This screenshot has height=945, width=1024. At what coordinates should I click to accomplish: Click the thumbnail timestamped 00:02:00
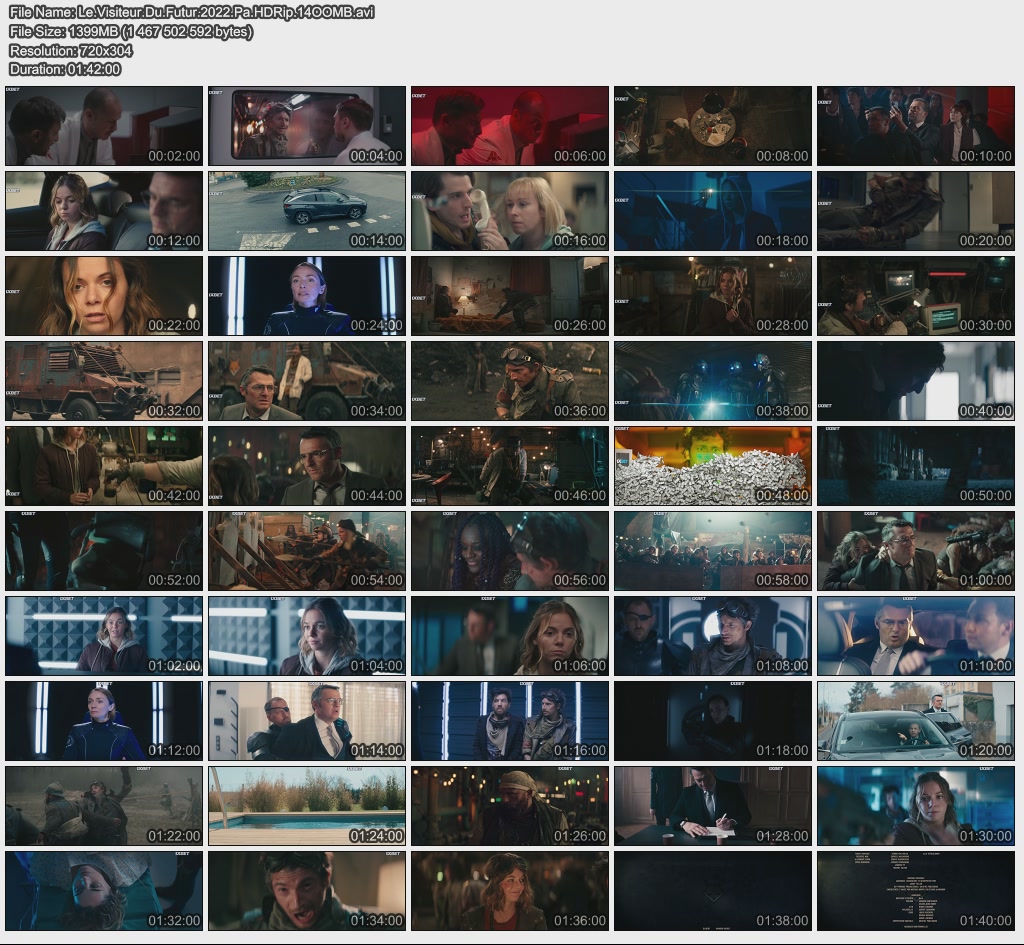point(104,126)
